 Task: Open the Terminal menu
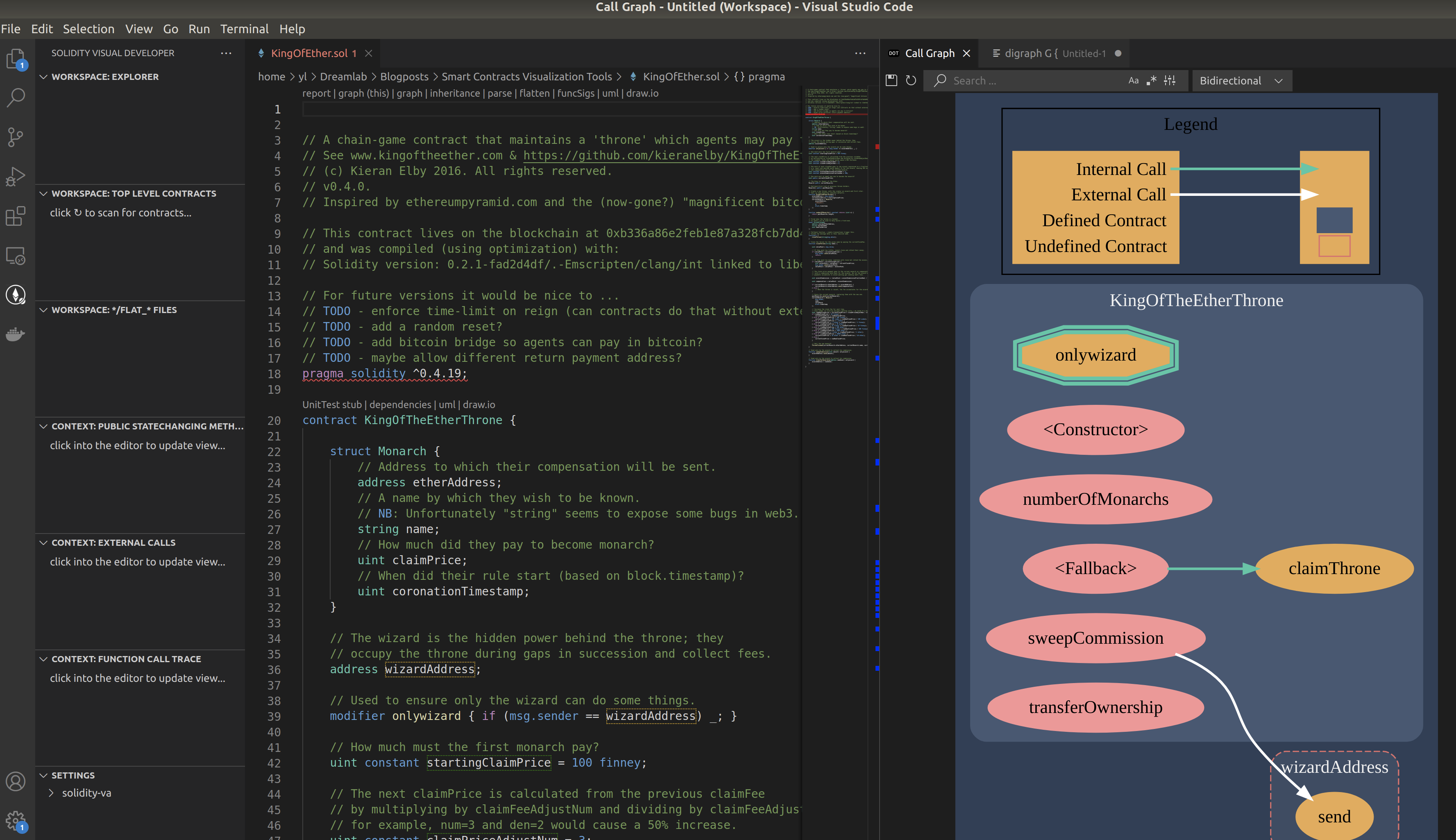pyautogui.click(x=245, y=29)
